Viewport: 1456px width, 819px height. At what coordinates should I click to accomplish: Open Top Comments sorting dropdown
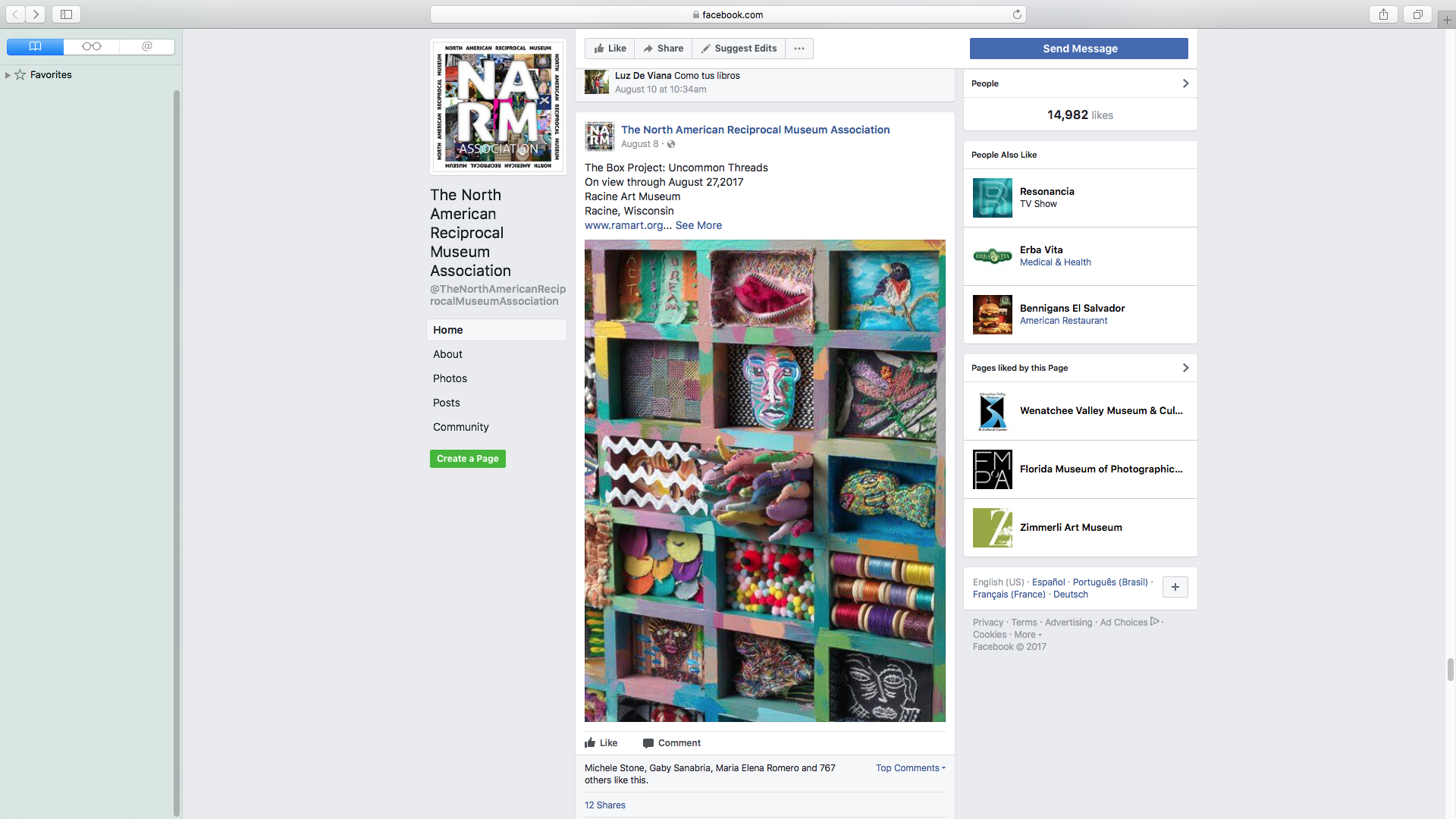point(911,768)
